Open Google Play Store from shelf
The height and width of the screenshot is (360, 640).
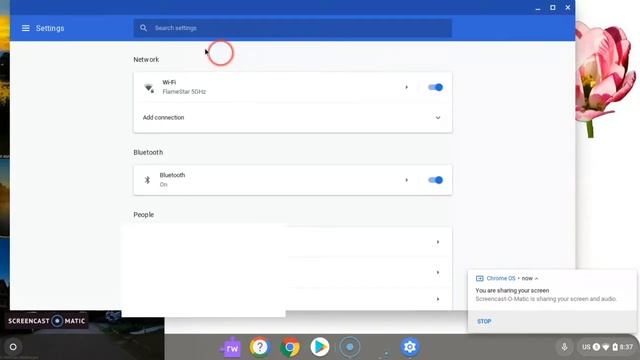pyautogui.click(x=320, y=347)
